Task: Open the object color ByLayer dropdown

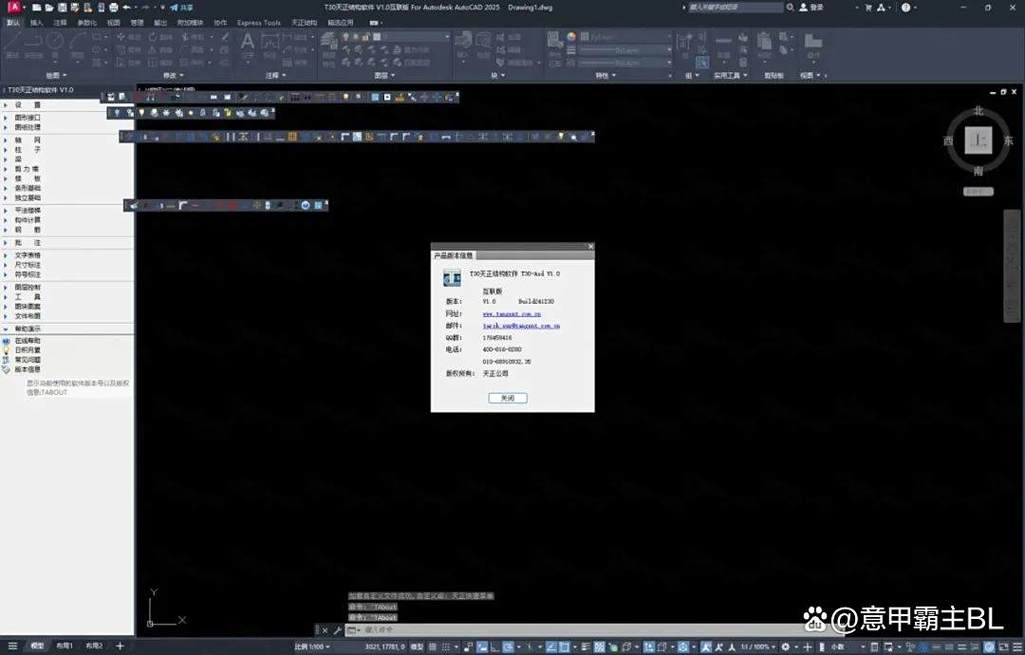Action: point(626,37)
